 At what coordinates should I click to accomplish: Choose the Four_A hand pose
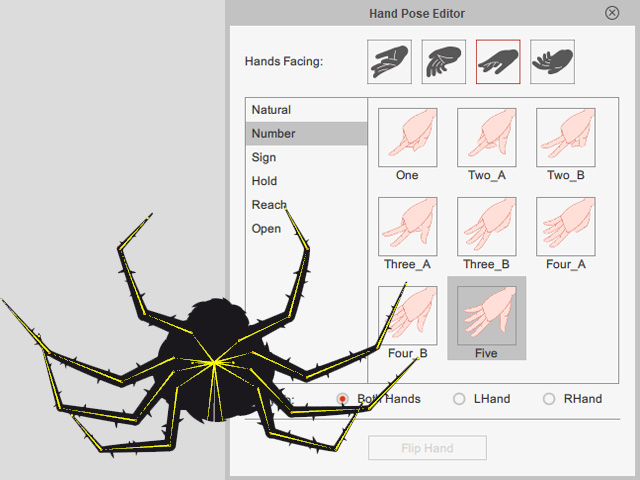tap(565, 226)
